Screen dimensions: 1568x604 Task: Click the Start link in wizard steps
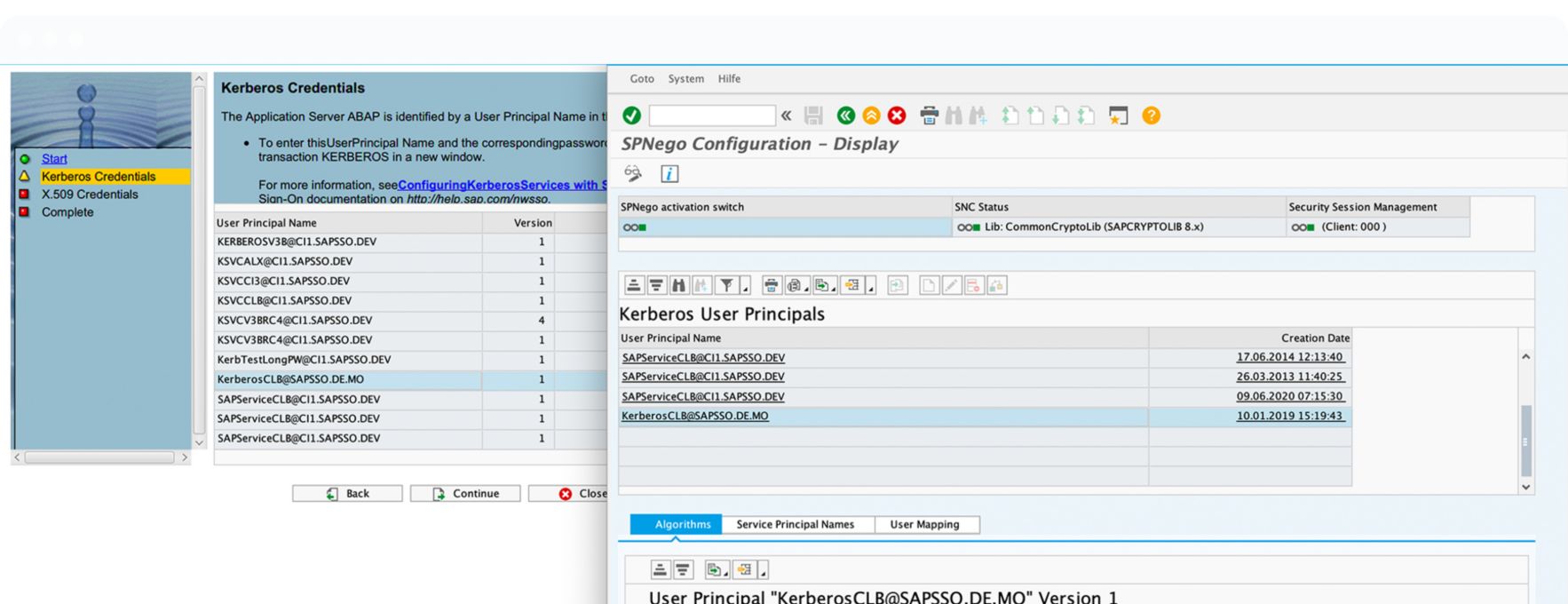(54, 159)
